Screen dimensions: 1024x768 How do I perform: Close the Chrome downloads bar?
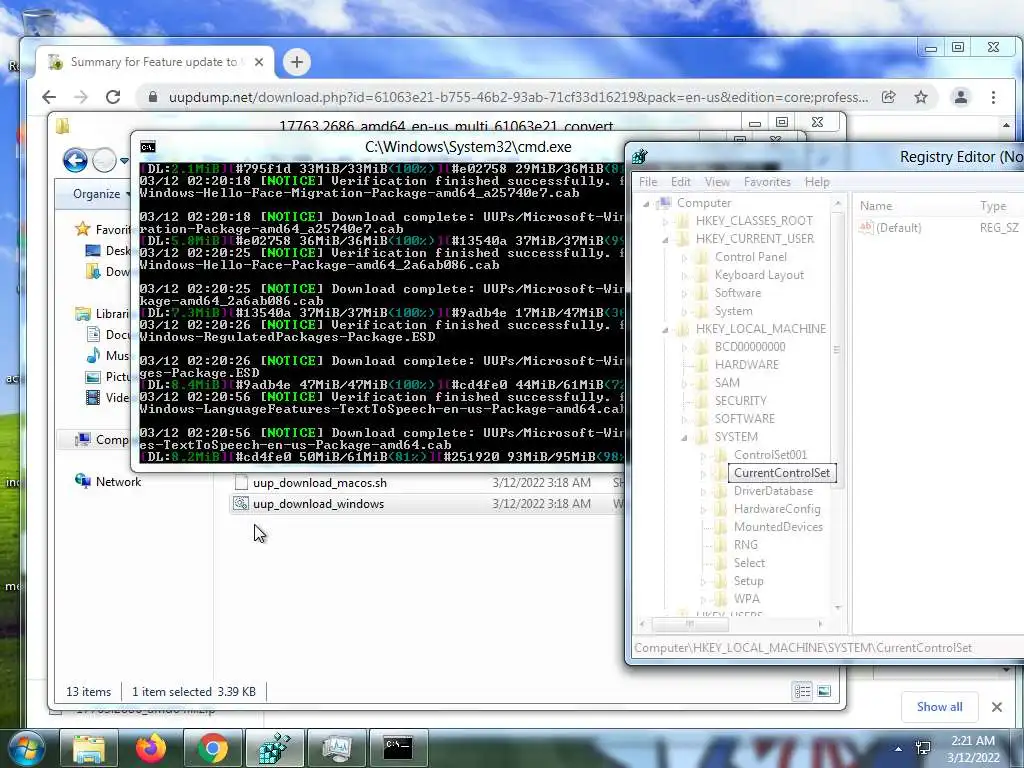click(x=997, y=707)
